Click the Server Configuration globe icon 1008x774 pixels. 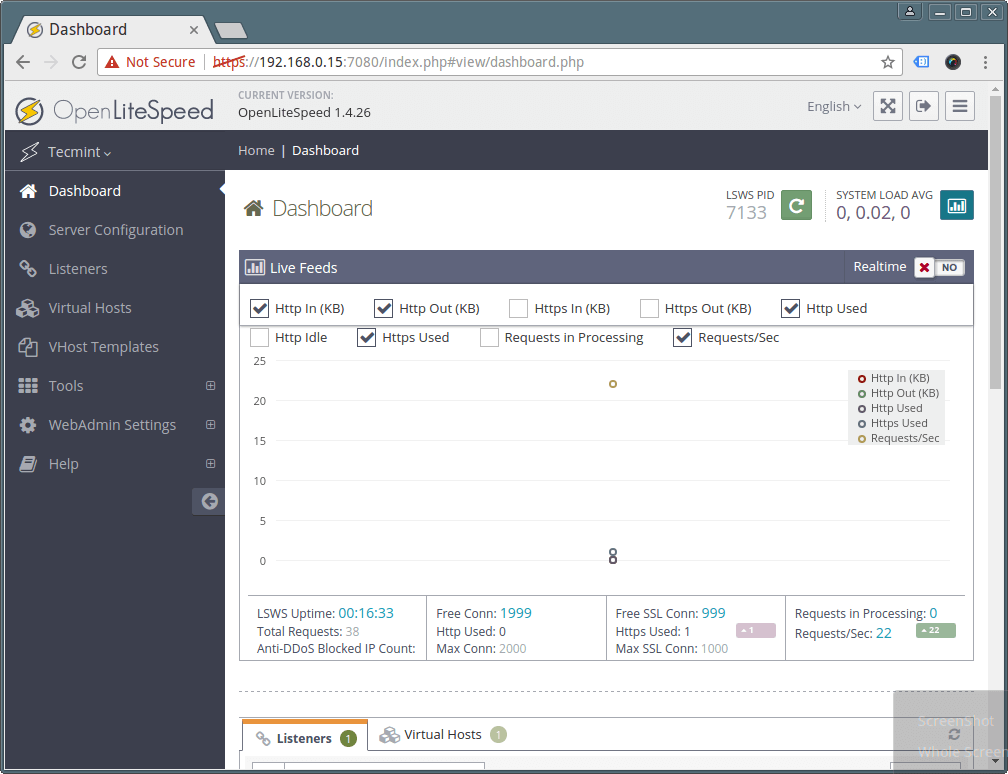(28, 230)
